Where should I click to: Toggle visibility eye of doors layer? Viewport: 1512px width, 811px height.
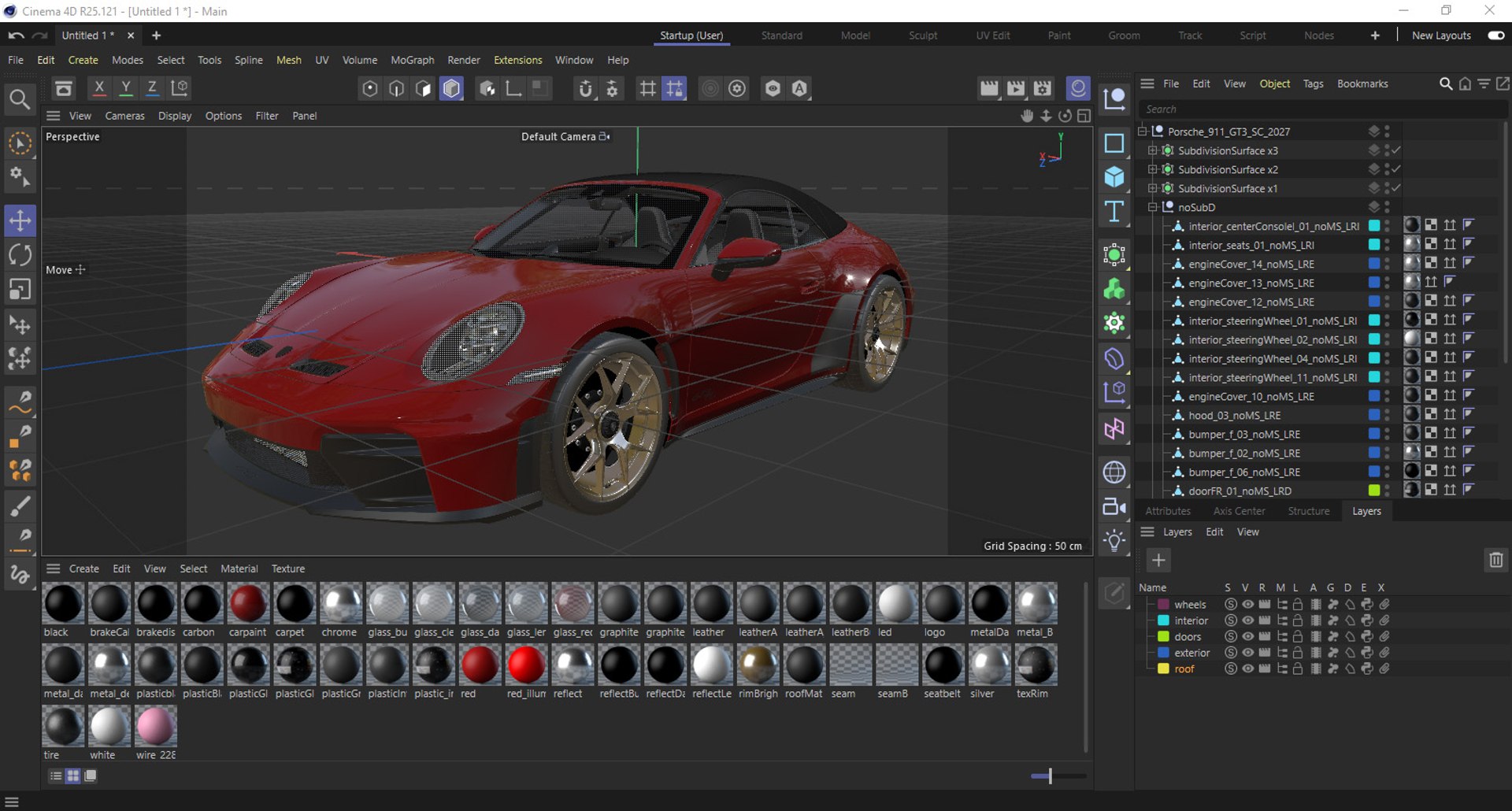(x=1247, y=636)
